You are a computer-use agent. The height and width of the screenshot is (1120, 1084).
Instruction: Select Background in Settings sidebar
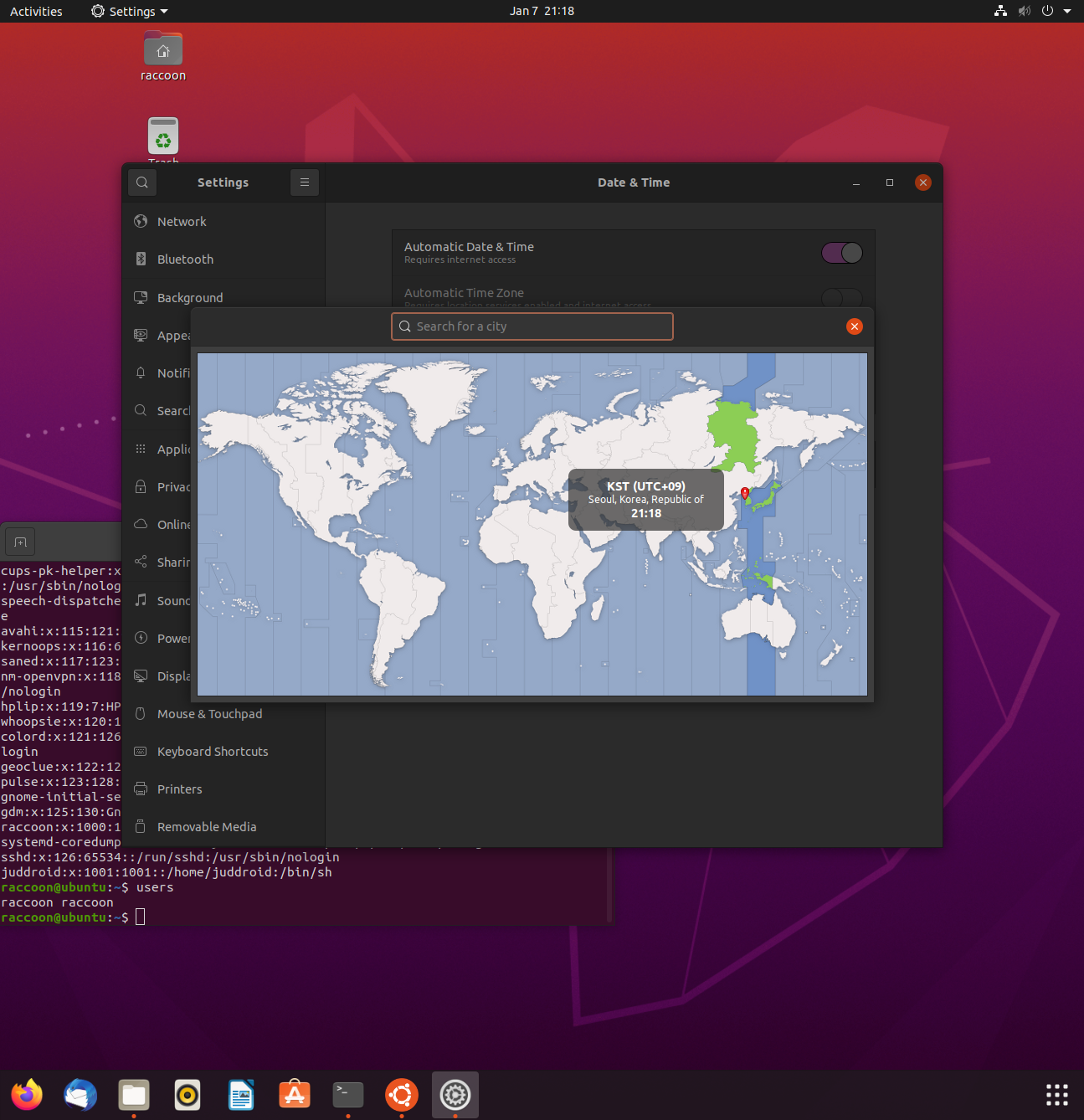[223, 297]
